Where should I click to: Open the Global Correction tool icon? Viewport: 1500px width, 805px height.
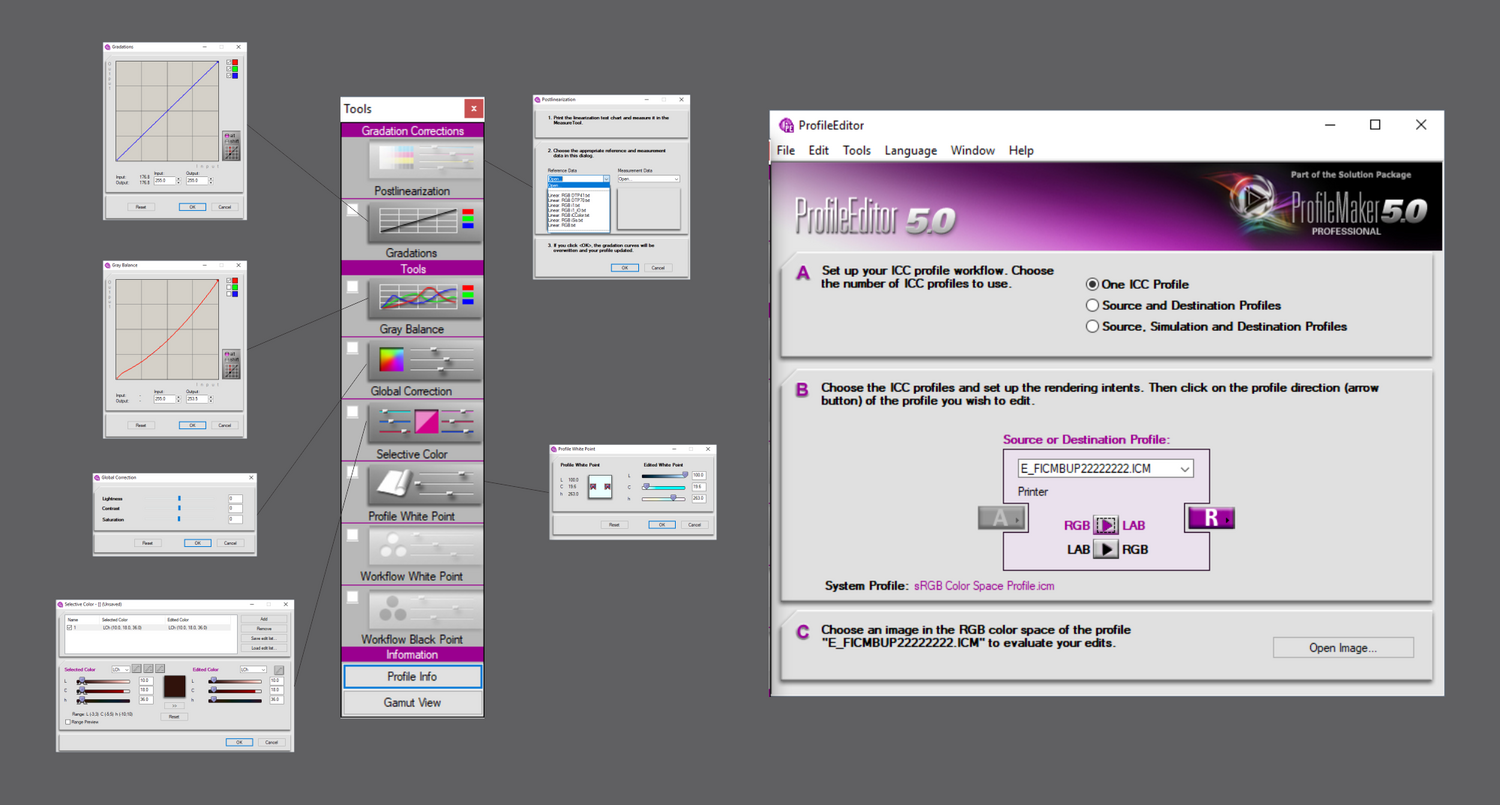[424, 361]
